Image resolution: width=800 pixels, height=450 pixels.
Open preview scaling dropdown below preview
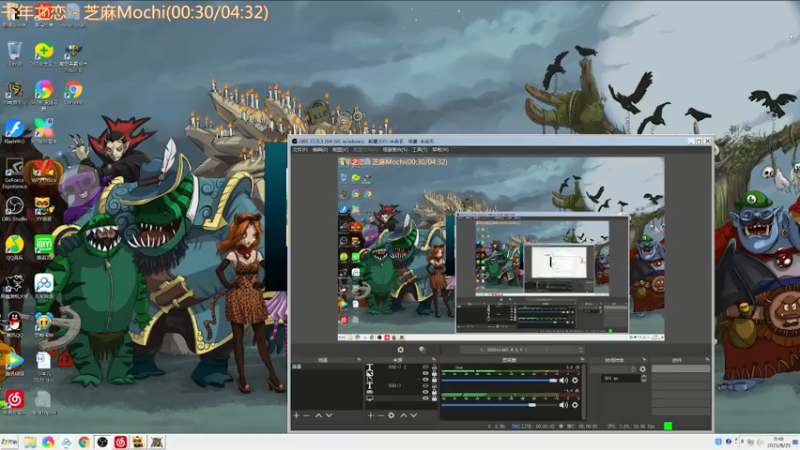coord(521,349)
